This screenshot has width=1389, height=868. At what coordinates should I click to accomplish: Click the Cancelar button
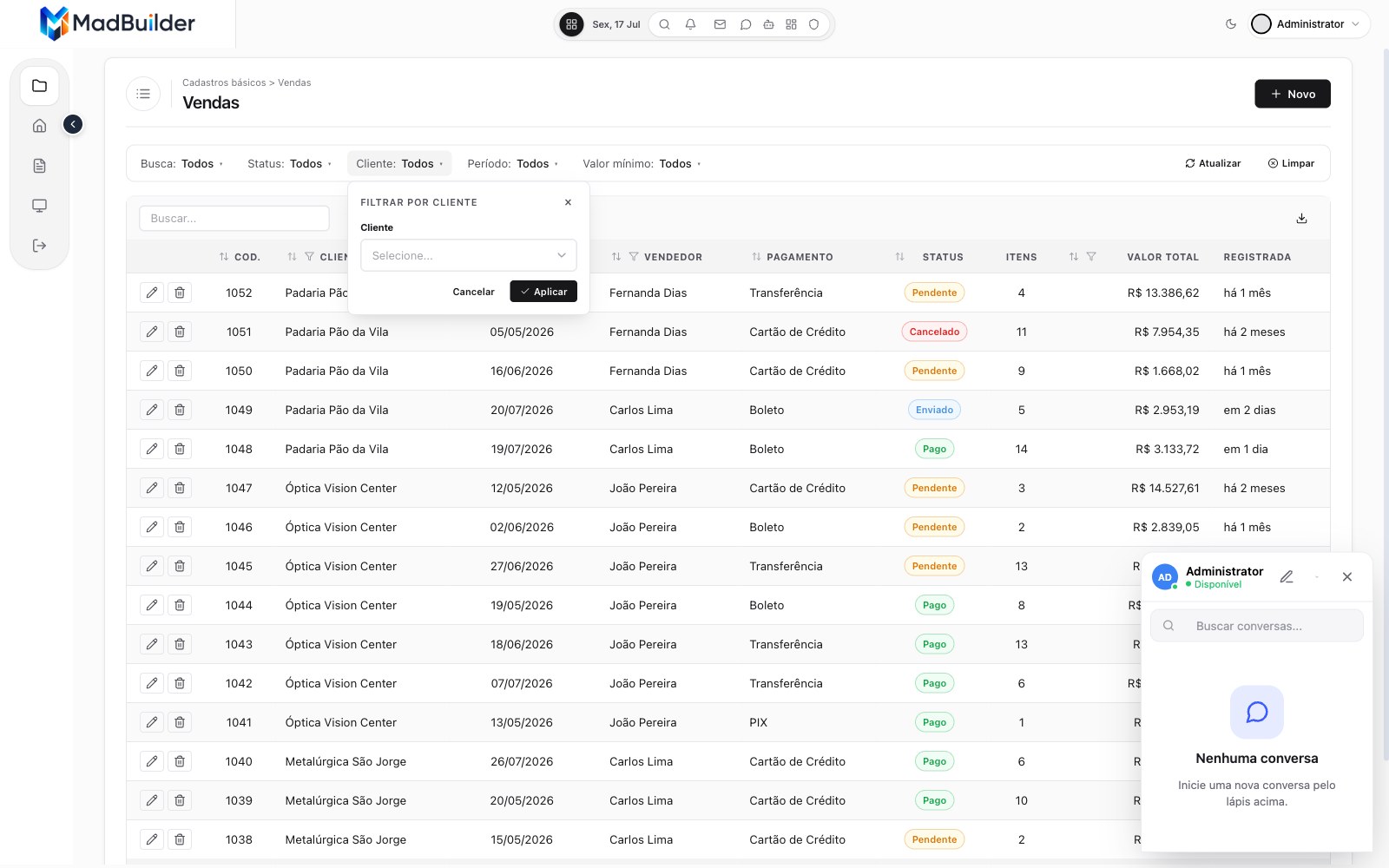click(x=473, y=292)
